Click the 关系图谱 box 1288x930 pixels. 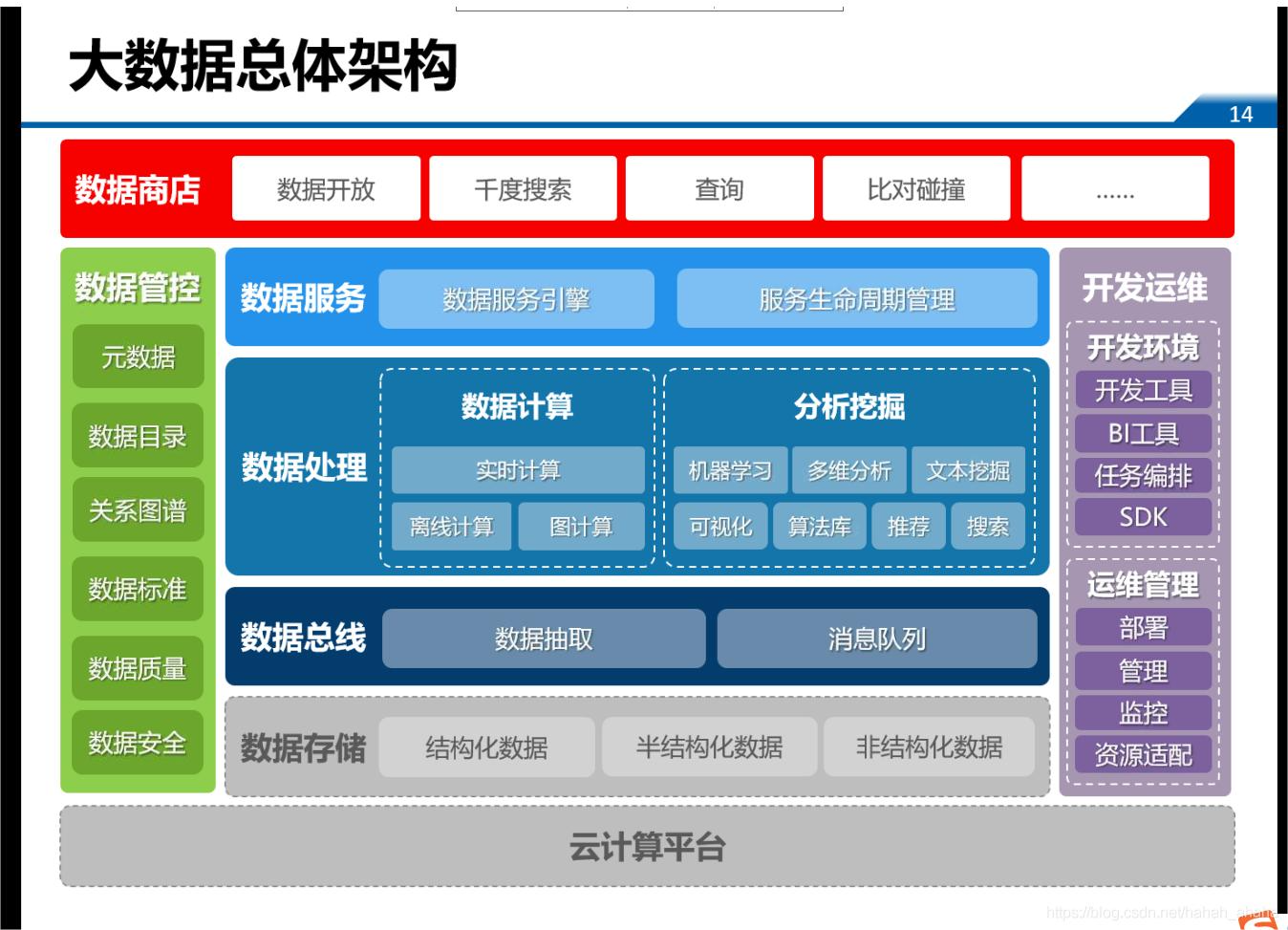coord(139,510)
